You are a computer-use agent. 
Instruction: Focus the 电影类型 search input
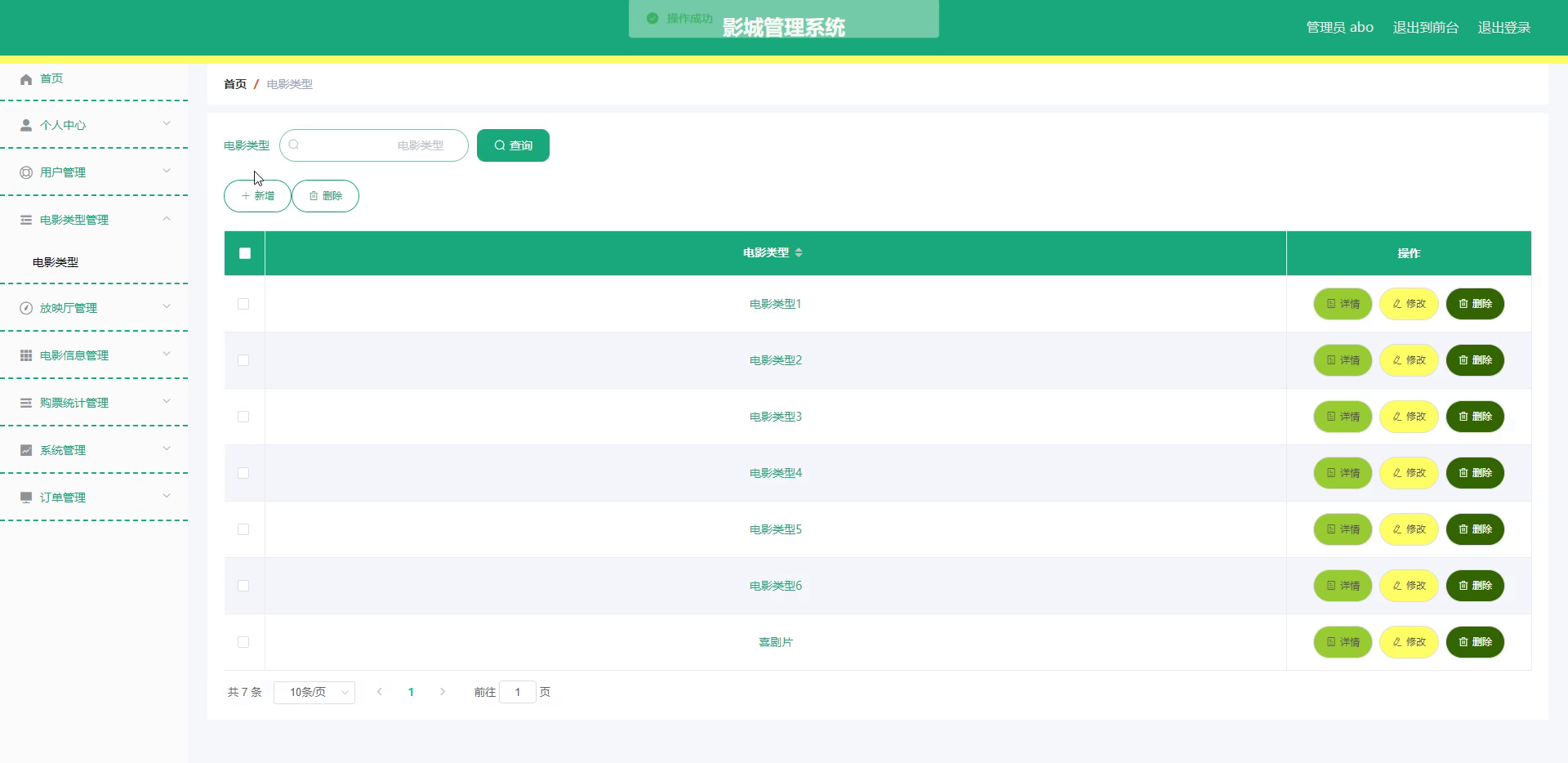tap(374, 145)
